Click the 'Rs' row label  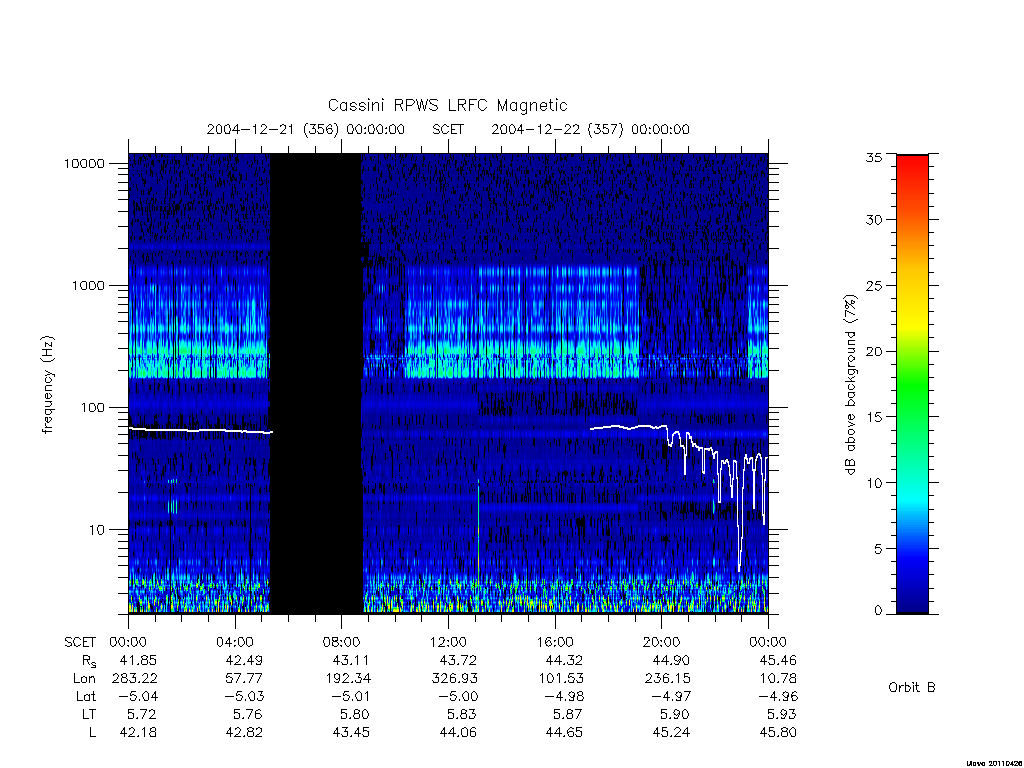(x=89, y=661)
